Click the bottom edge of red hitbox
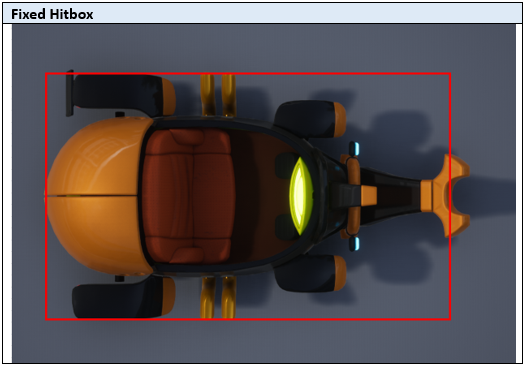This screenshot has height=365, width=525. [248, 319]
